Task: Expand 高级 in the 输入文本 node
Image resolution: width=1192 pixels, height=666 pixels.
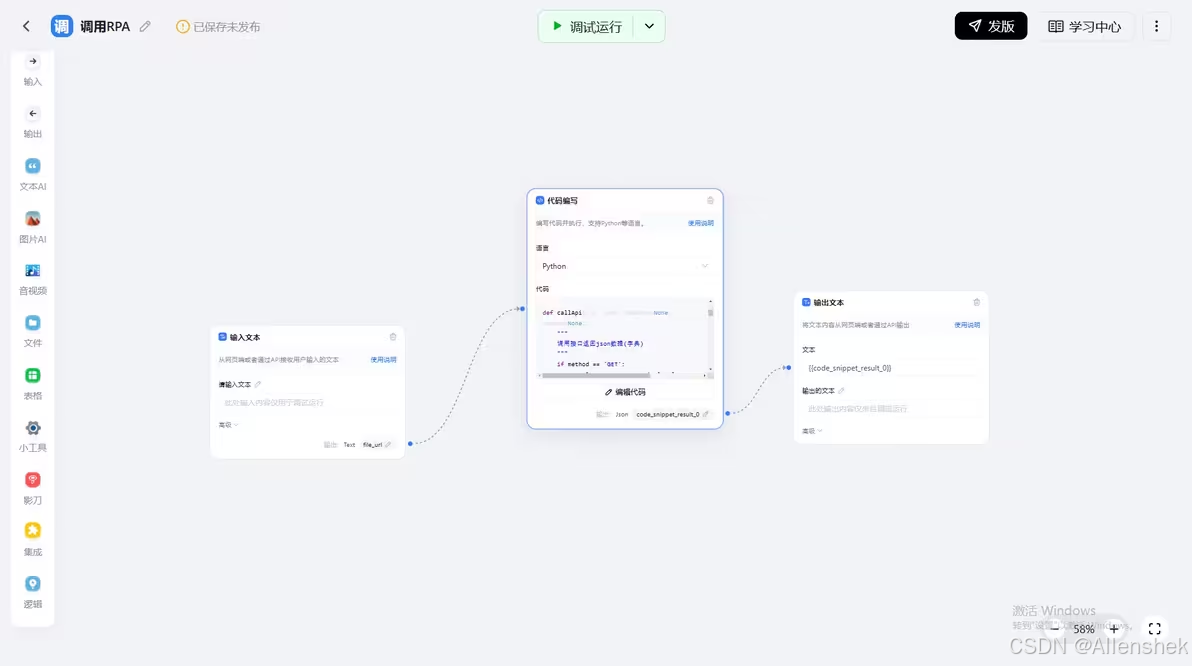Action: point(228,425)
